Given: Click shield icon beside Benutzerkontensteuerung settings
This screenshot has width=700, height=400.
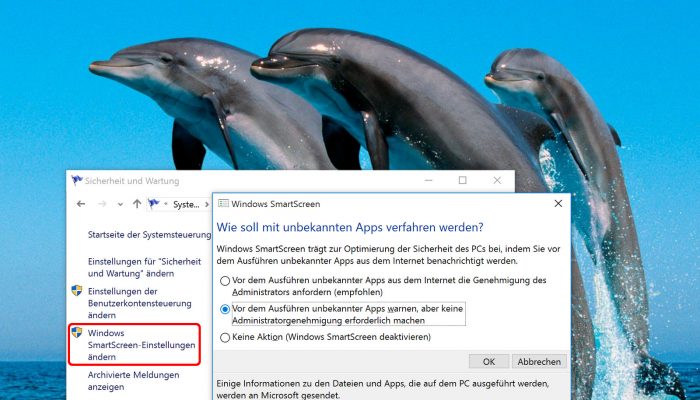Looking at the screenshot, I should tap(77, 291).
